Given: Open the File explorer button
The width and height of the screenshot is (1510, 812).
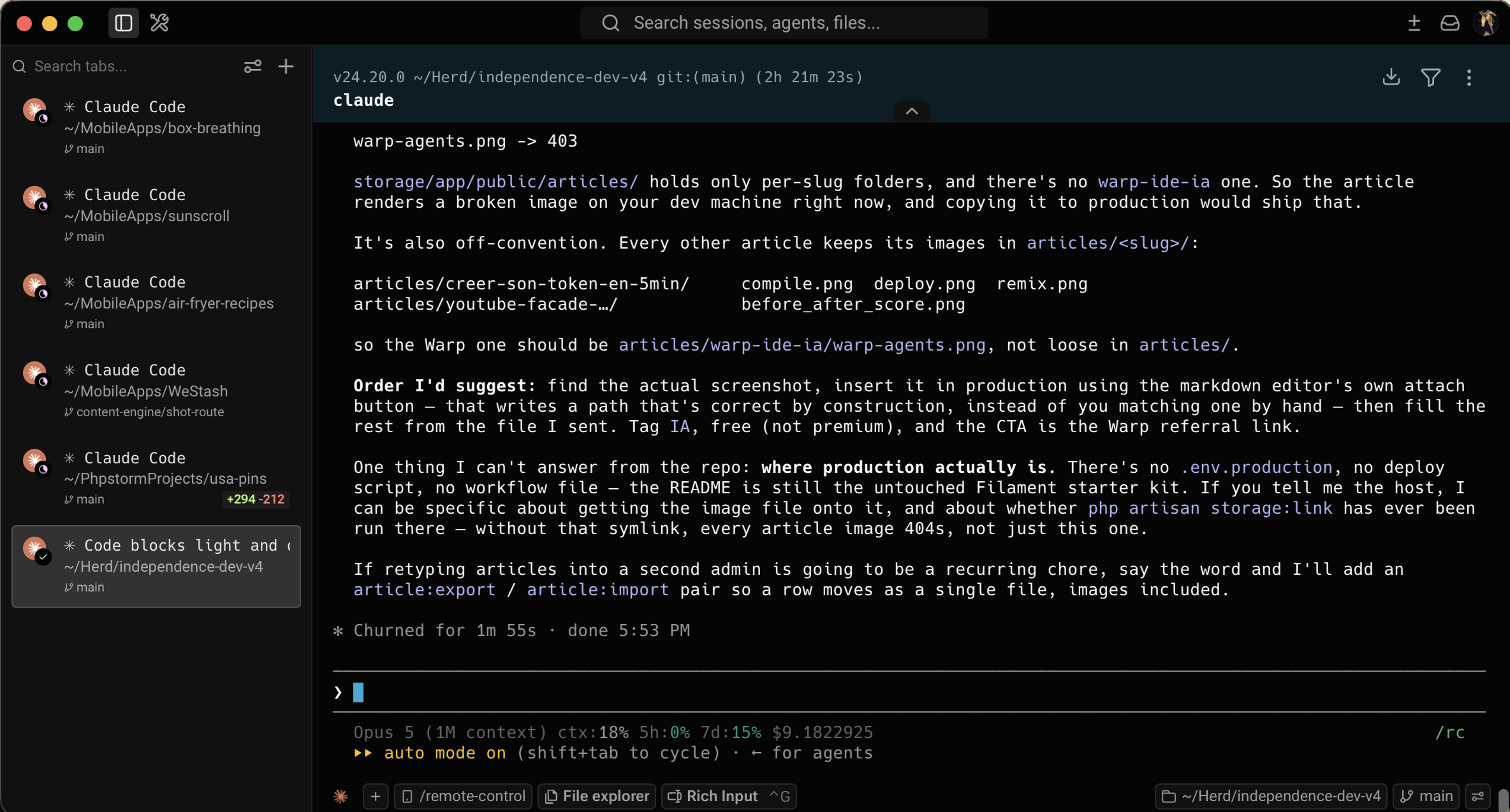Looking at the screenshot, I should [x=597, y=796].
